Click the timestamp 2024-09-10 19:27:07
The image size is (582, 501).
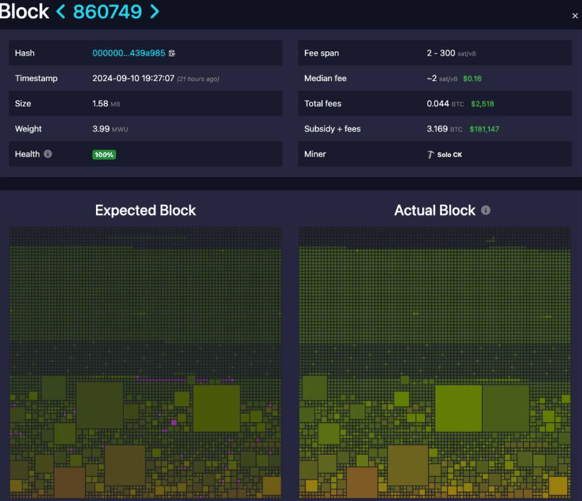tap(133, 78)
